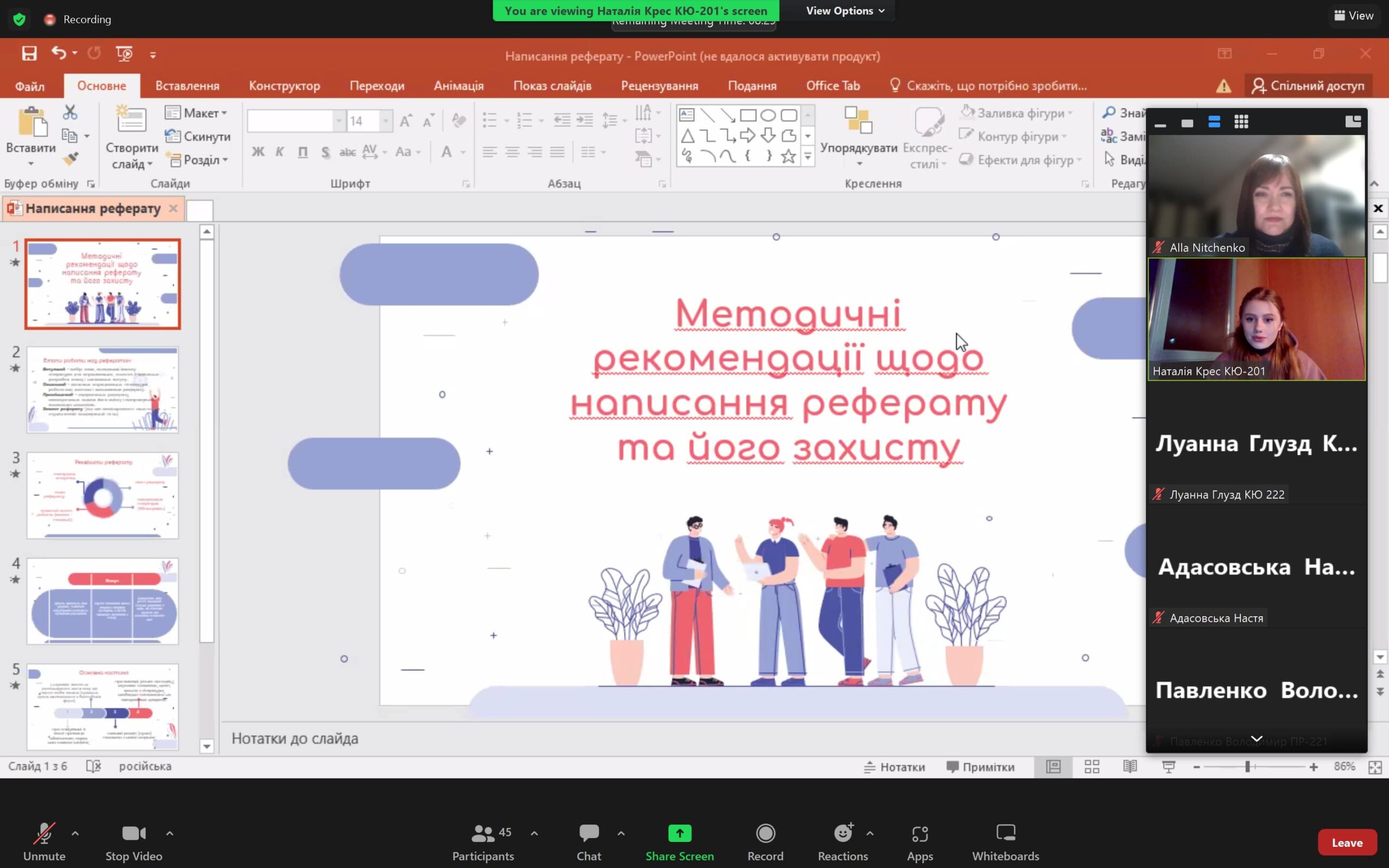The image size is (1389, 868).
Task: Open Zoom Chat panel
Action: [x=589, y=841]
